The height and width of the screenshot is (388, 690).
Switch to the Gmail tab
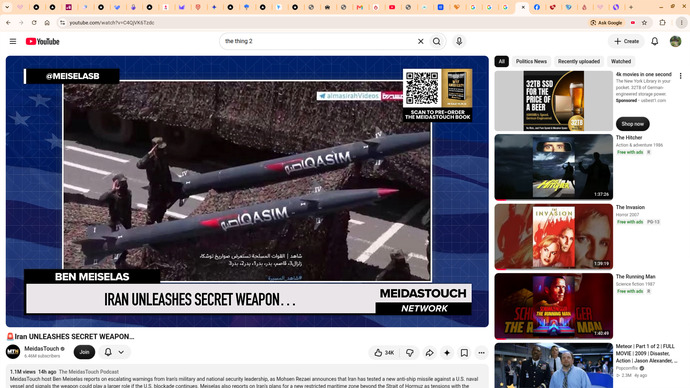tap(360, 7)
